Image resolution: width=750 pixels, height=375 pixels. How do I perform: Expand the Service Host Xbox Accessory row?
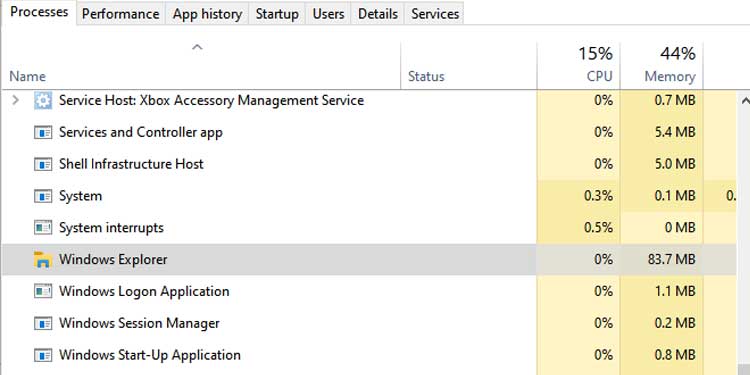coord(15,100)
